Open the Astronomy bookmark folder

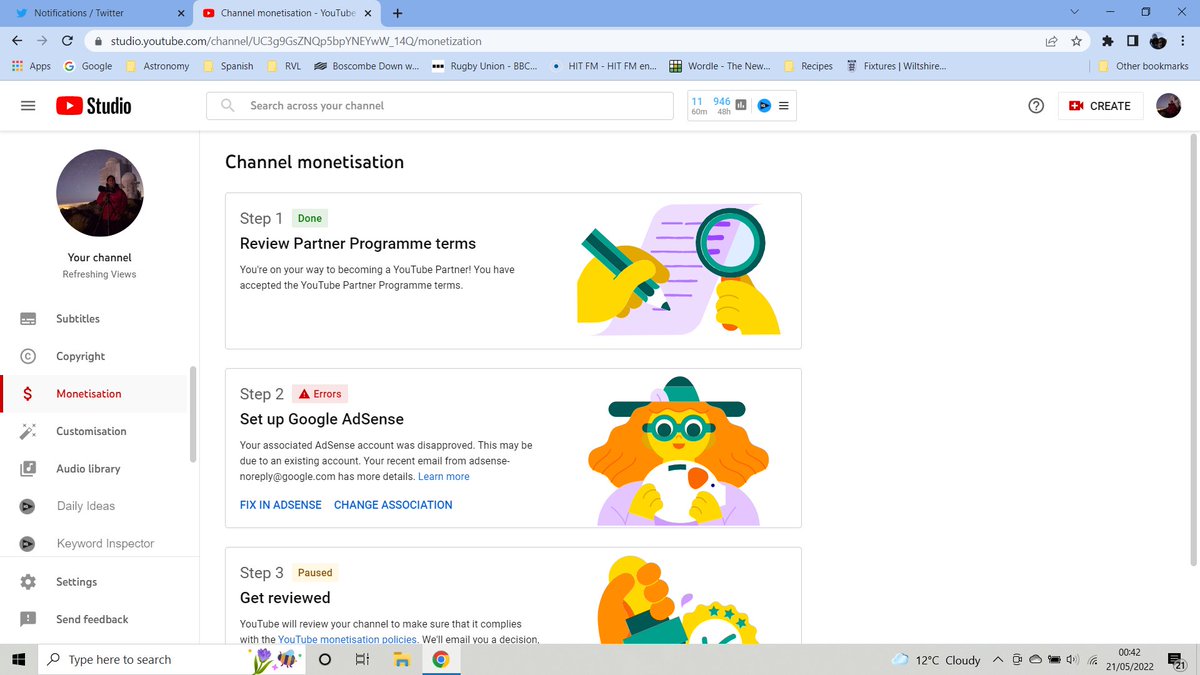pos(157,66)
